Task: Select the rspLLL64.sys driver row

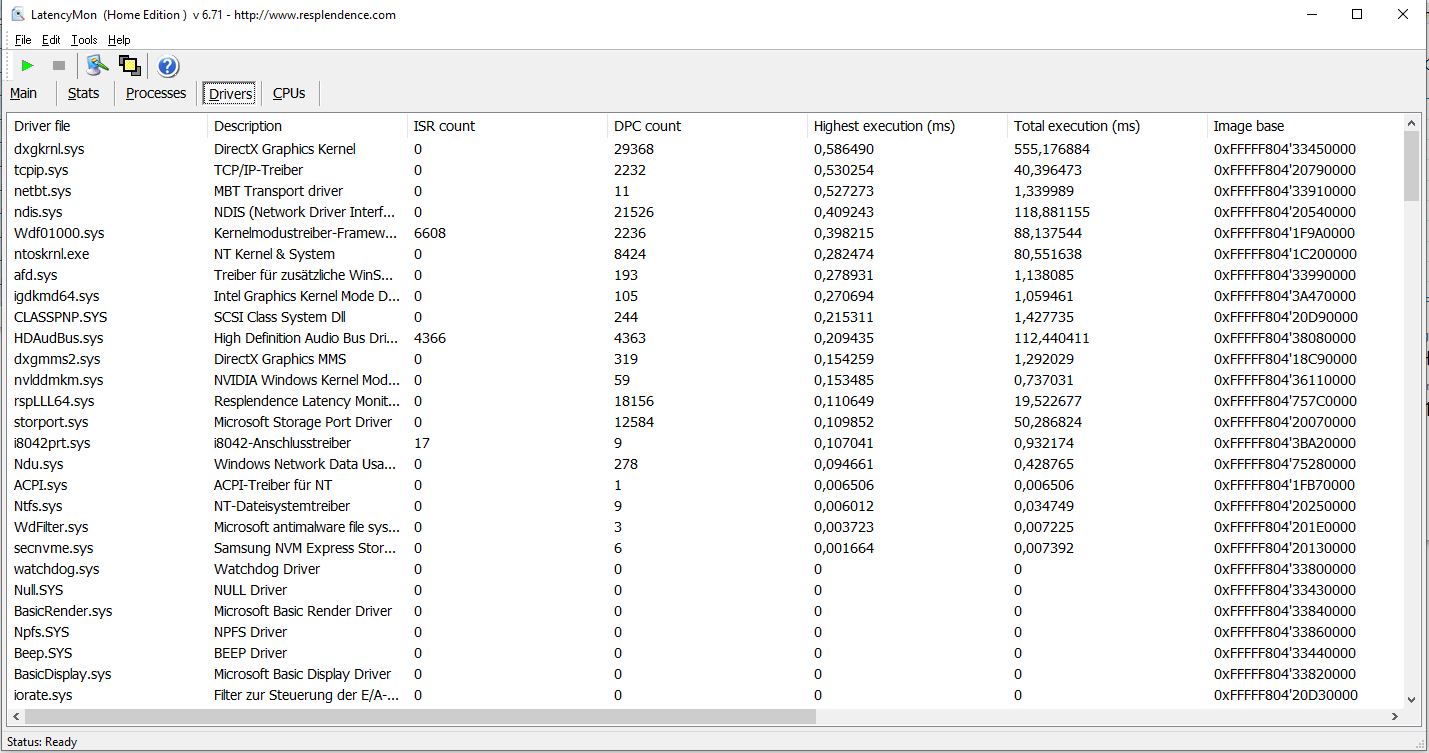Action: coord(705,401)
